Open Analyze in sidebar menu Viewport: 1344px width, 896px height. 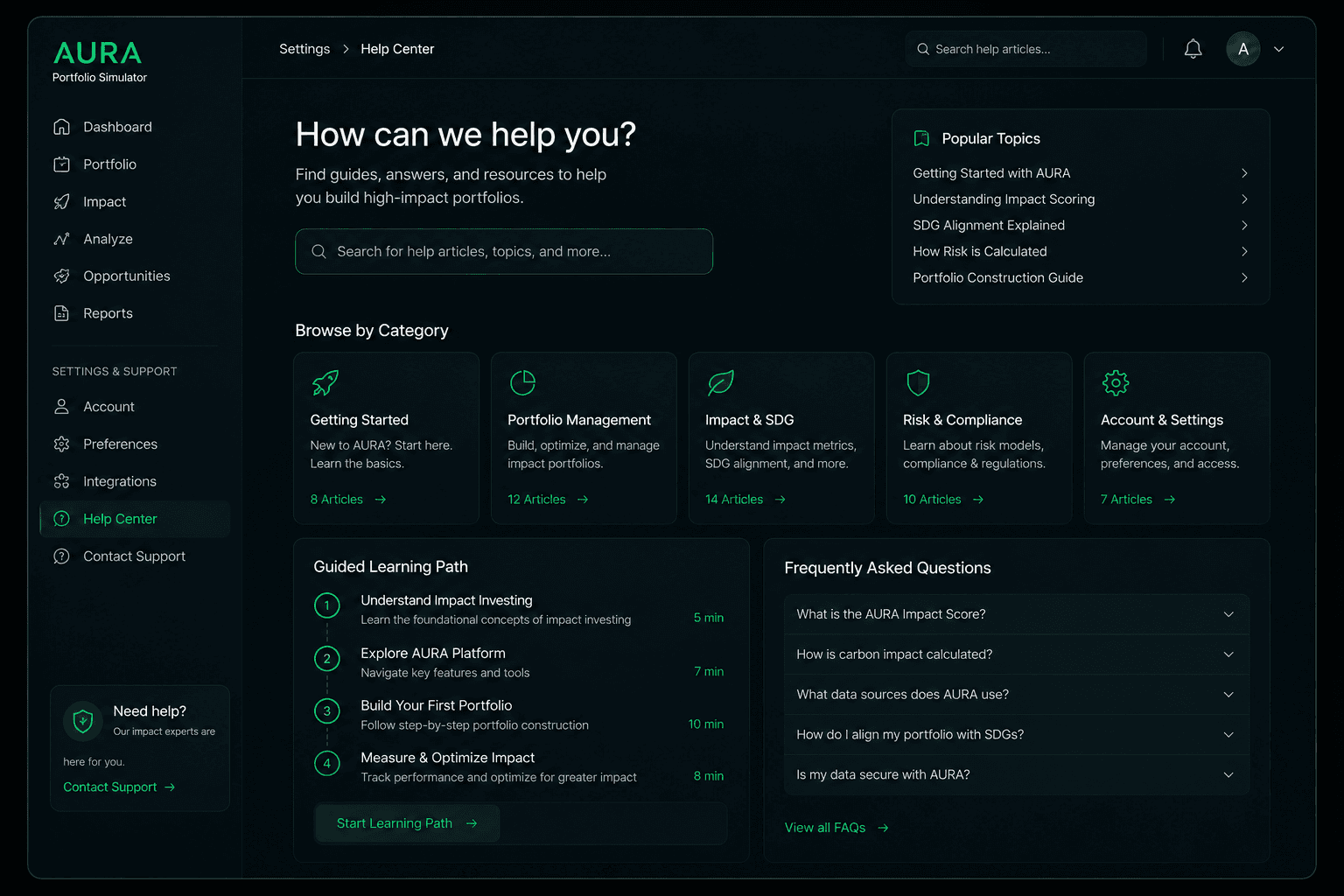tap(135, 239)
